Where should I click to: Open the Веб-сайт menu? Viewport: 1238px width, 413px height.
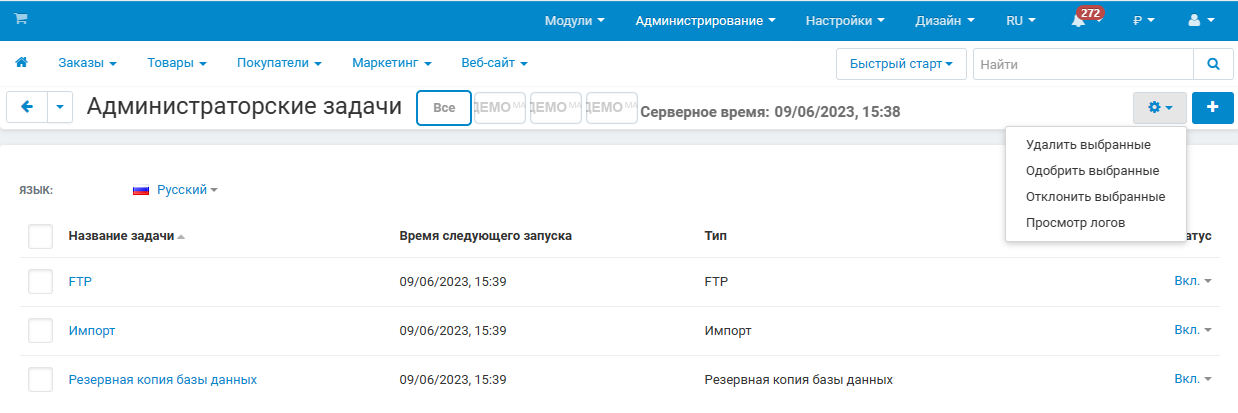point(494,63)
